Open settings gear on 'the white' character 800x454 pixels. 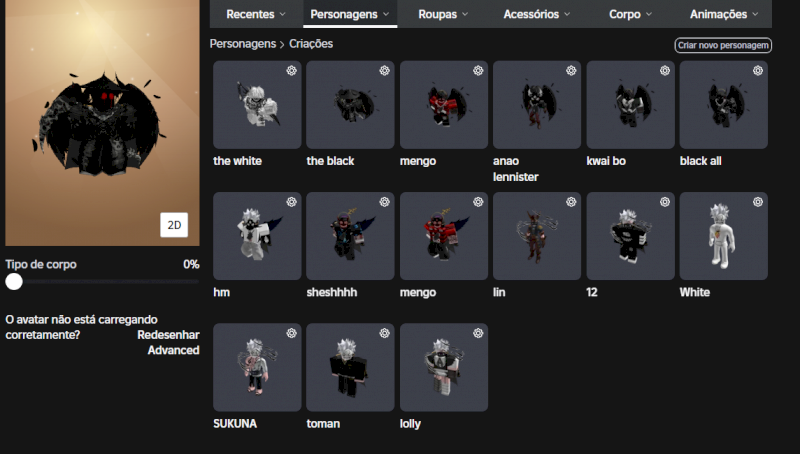(x=291, y=70)
